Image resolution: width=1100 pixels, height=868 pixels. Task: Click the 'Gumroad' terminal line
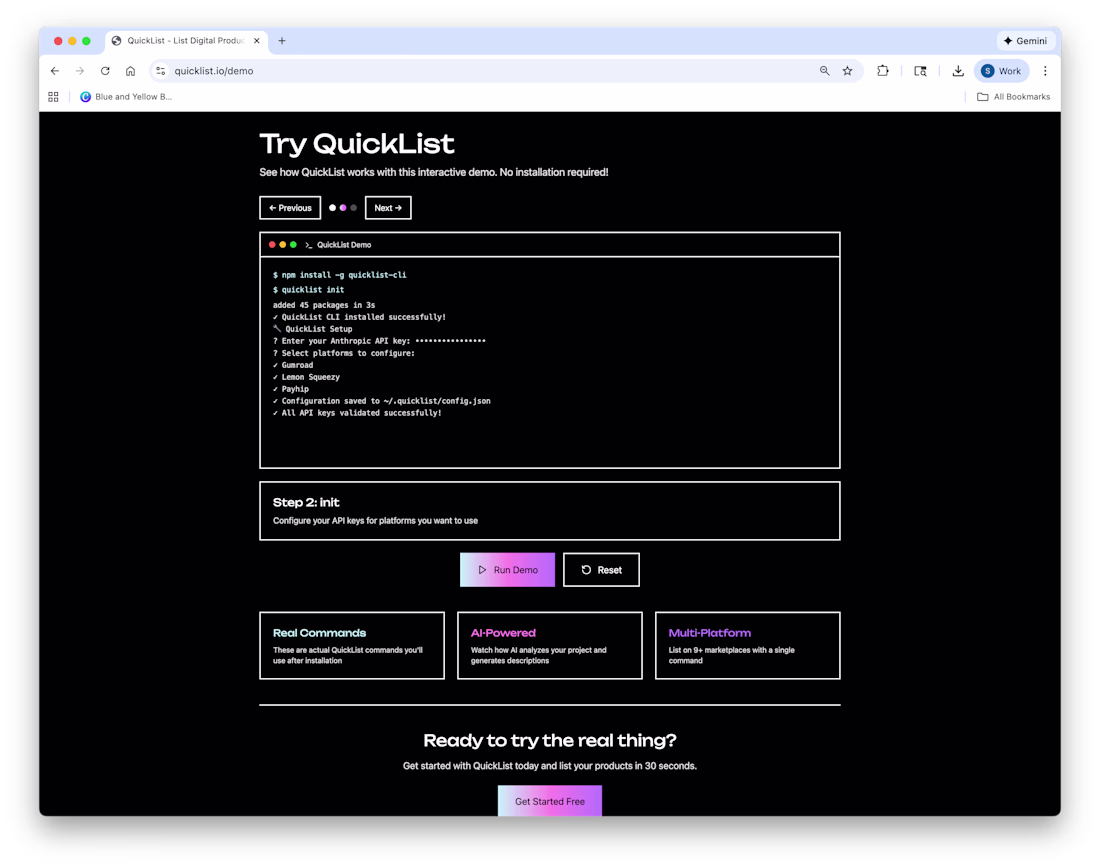click(293, 366)
